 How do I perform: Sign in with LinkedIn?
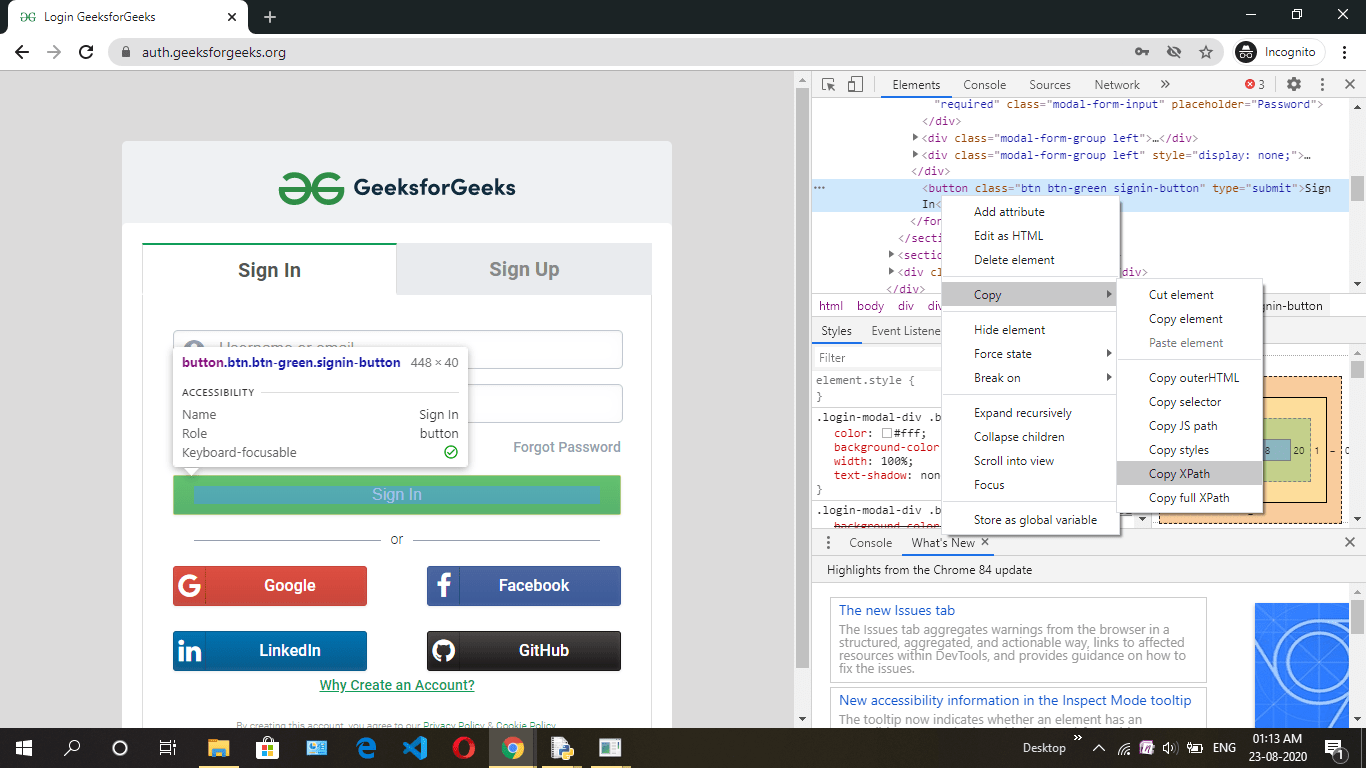[x=270, y=651]
